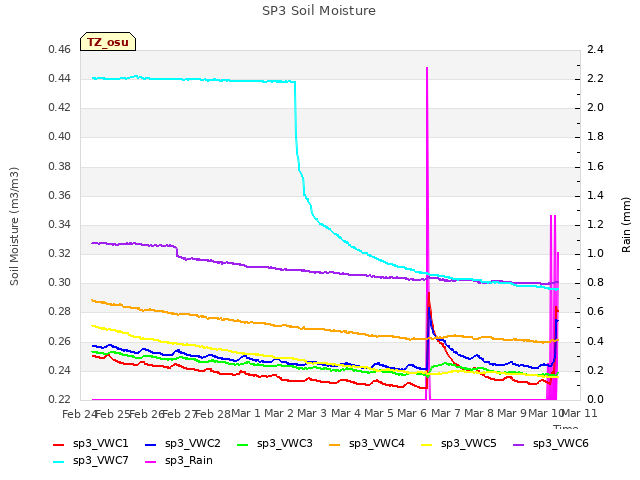
Task: Click the cyan VWC7 line's steep drop near Mar 2
Action: pyautogui.click(x=296, y=122)
